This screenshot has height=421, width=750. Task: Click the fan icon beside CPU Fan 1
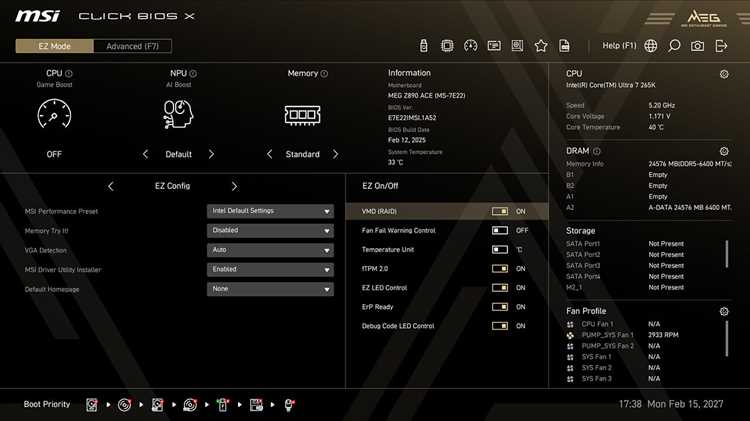(570, 324)
